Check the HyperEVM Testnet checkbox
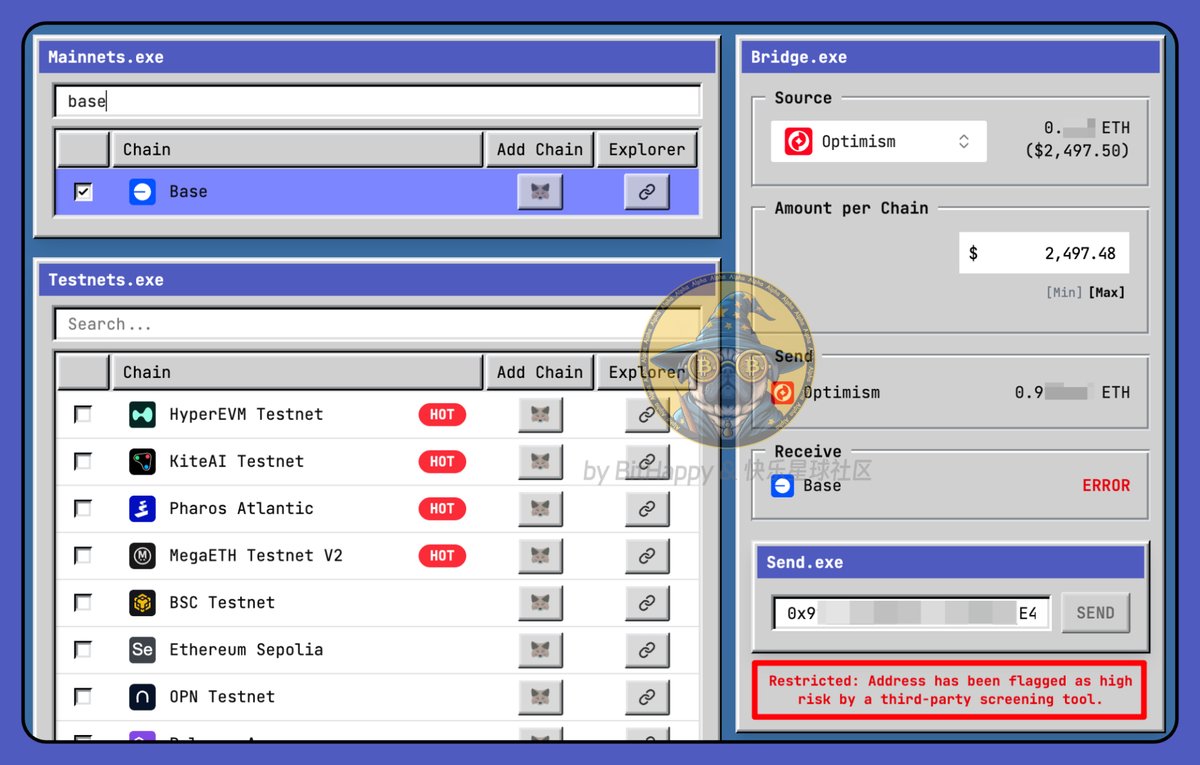 [x=83, y=414]
